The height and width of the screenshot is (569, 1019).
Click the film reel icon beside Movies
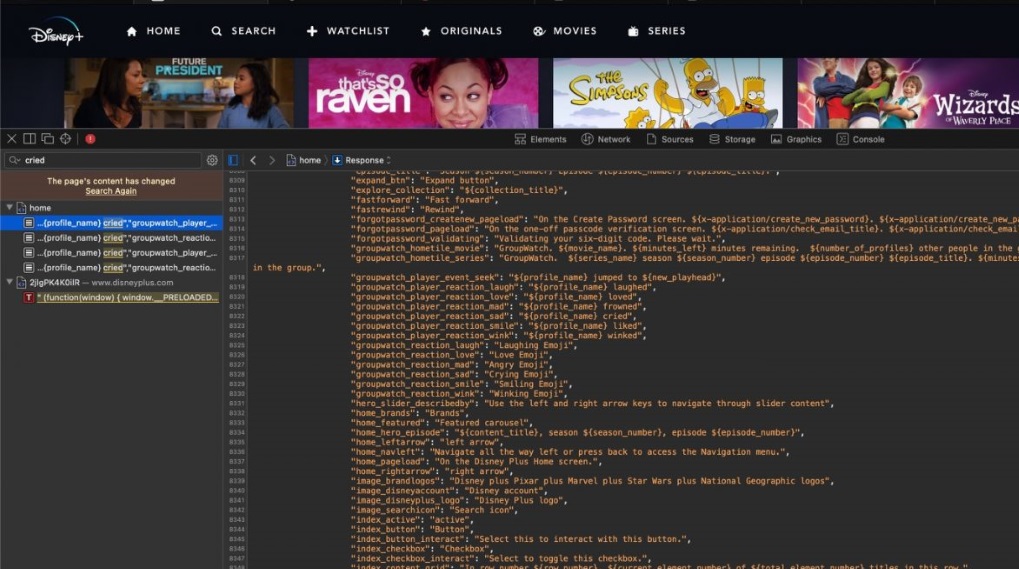point(539,31)
